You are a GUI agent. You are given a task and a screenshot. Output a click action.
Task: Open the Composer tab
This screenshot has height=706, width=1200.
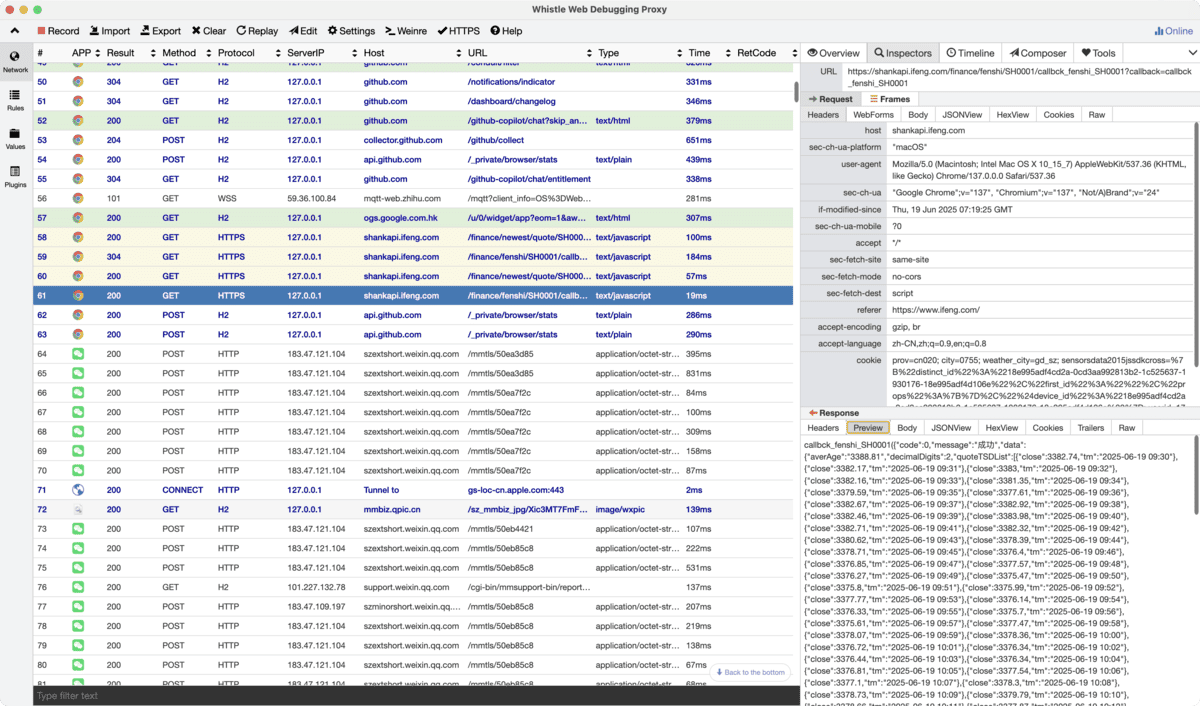[x=1037, y=53]
